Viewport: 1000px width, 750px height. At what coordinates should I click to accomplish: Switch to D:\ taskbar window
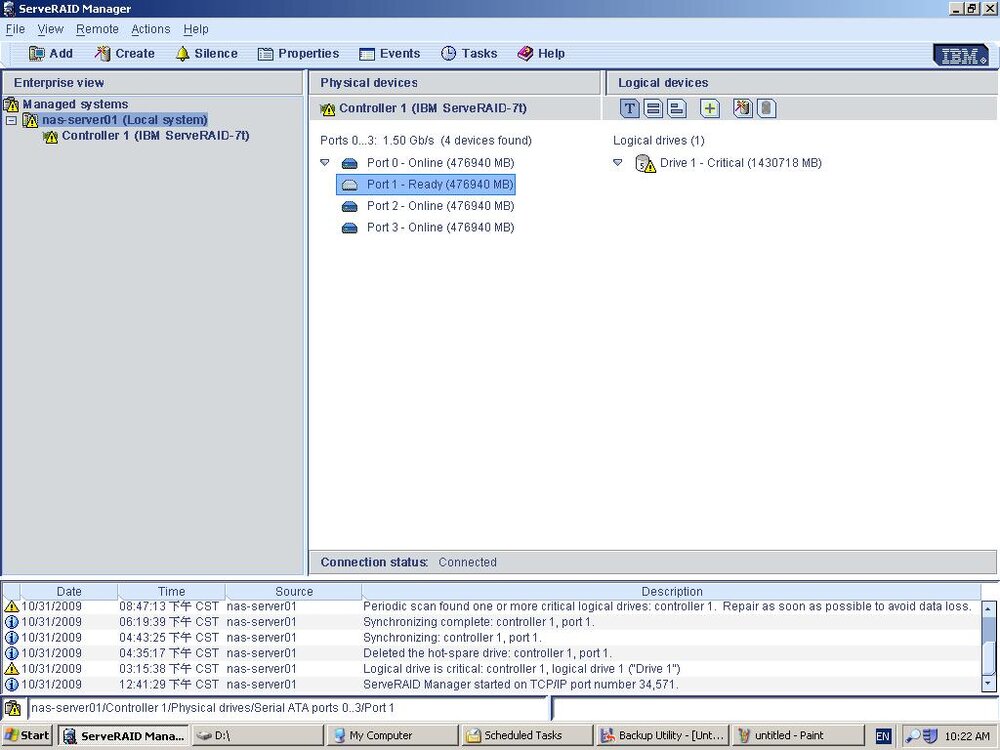257,735
